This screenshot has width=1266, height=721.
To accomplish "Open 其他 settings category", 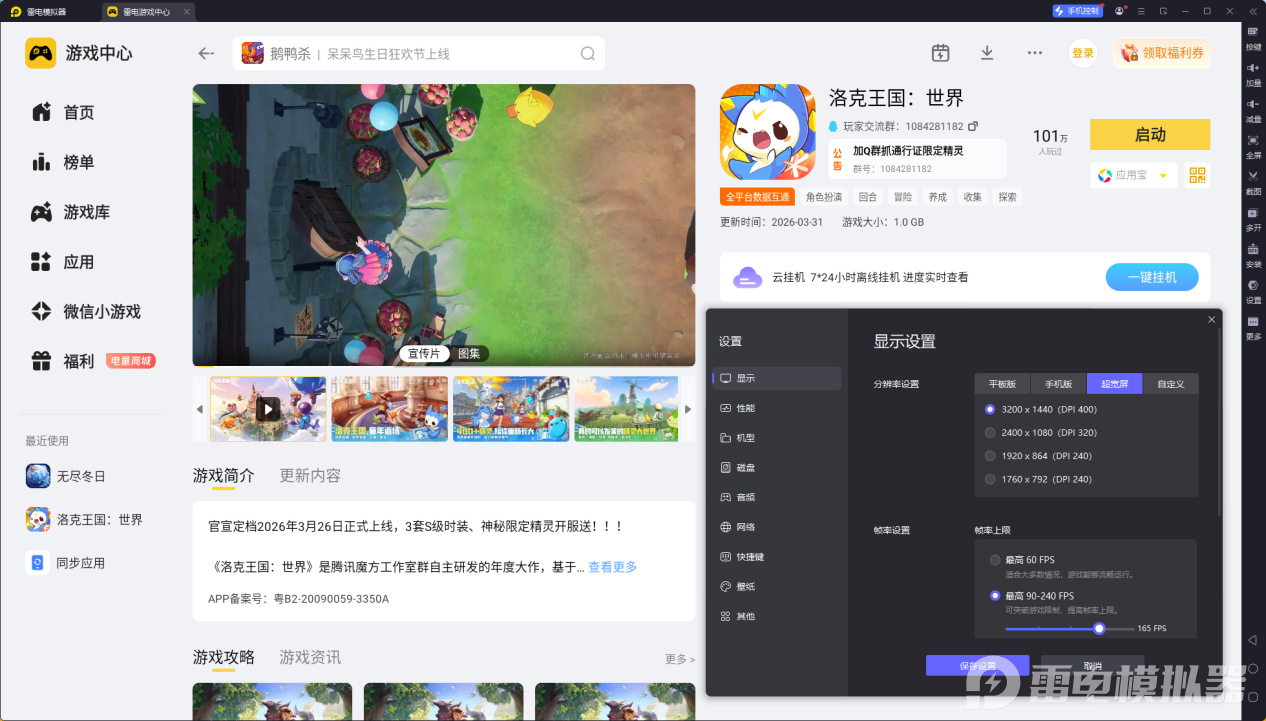I will click(777, 616).
